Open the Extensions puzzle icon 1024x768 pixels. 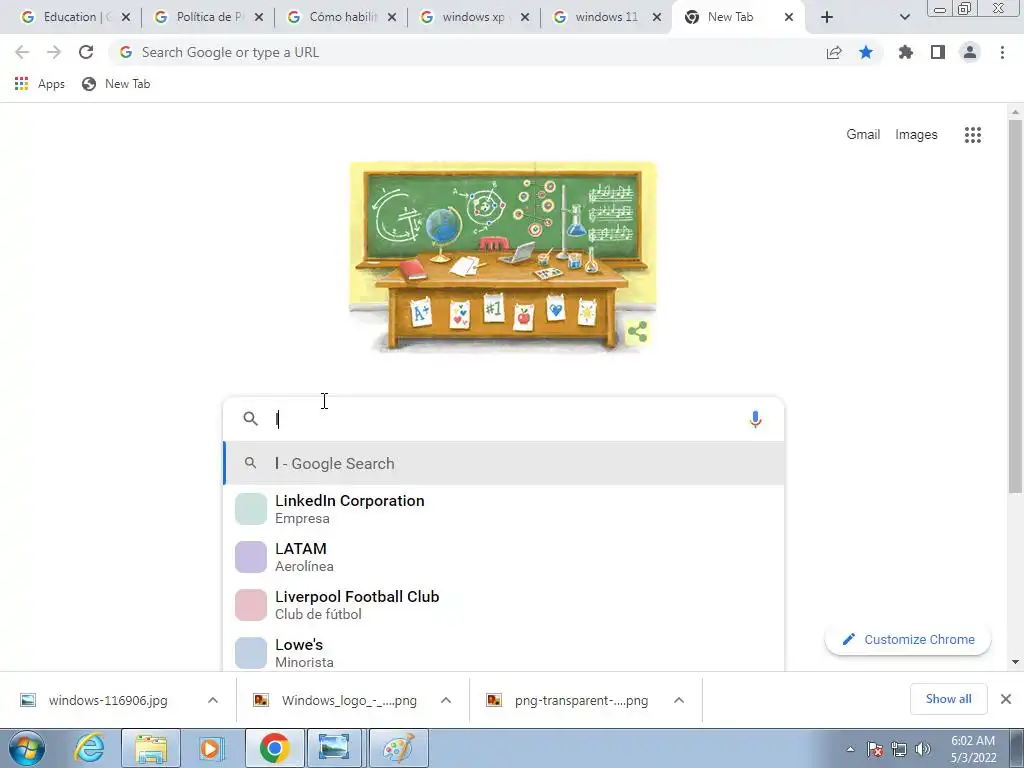coord(906,52)
